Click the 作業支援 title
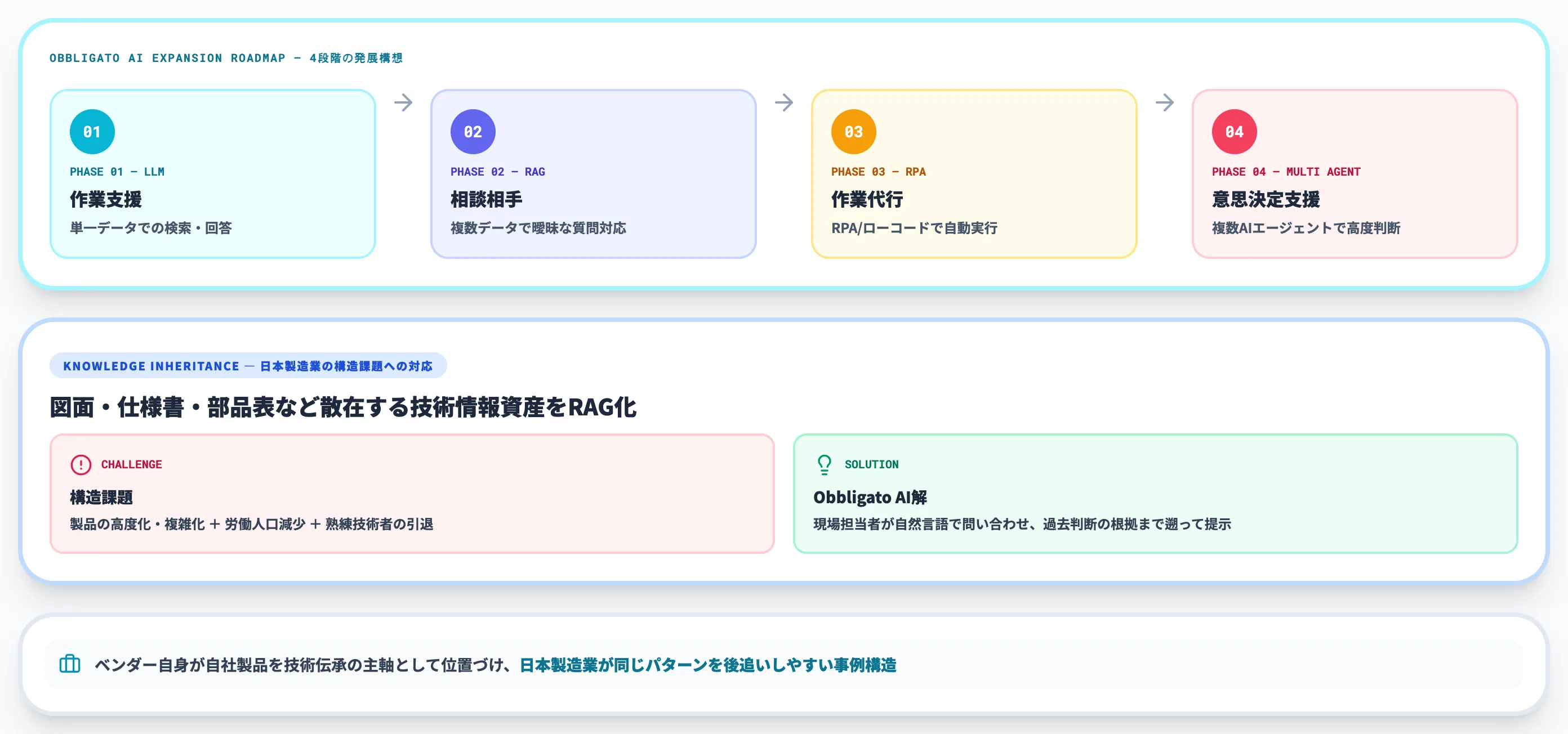 [x=106, y=199]
